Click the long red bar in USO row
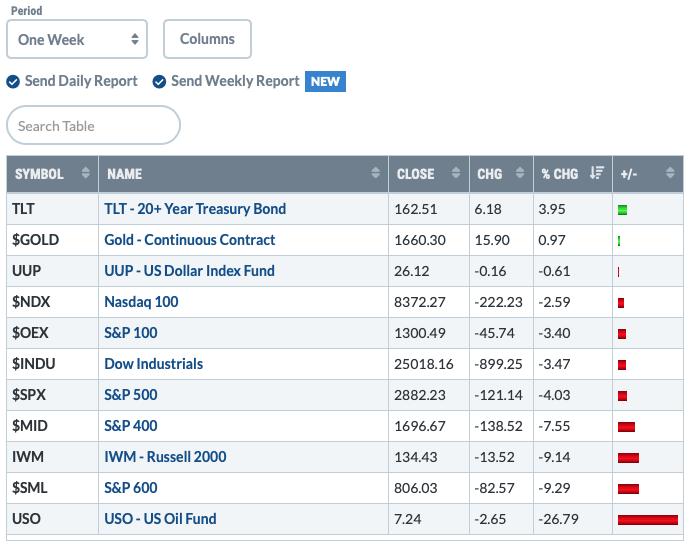This screenshot has height=544, width=691. (x=648, y=520)
